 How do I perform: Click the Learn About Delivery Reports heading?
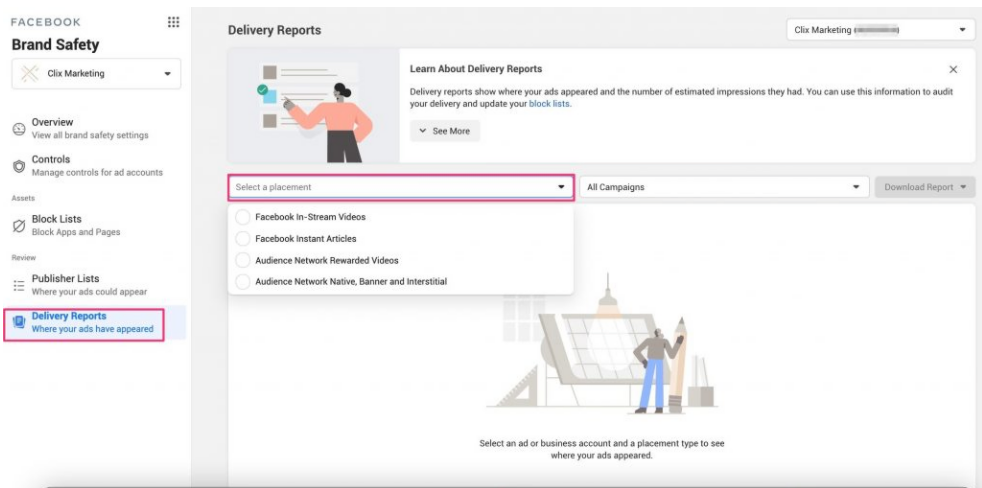(476, 69)
